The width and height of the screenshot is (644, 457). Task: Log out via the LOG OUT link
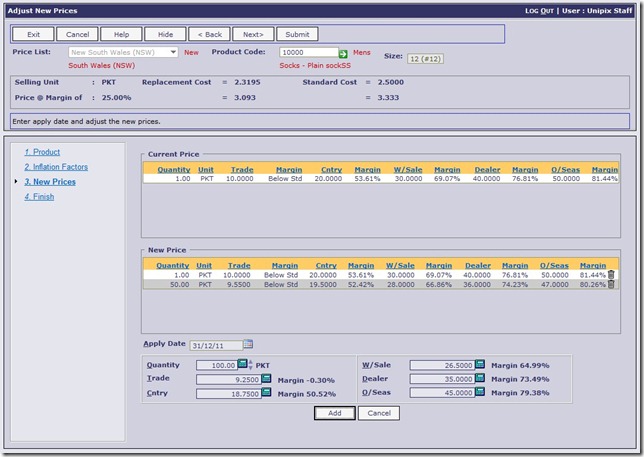[540, 10]
